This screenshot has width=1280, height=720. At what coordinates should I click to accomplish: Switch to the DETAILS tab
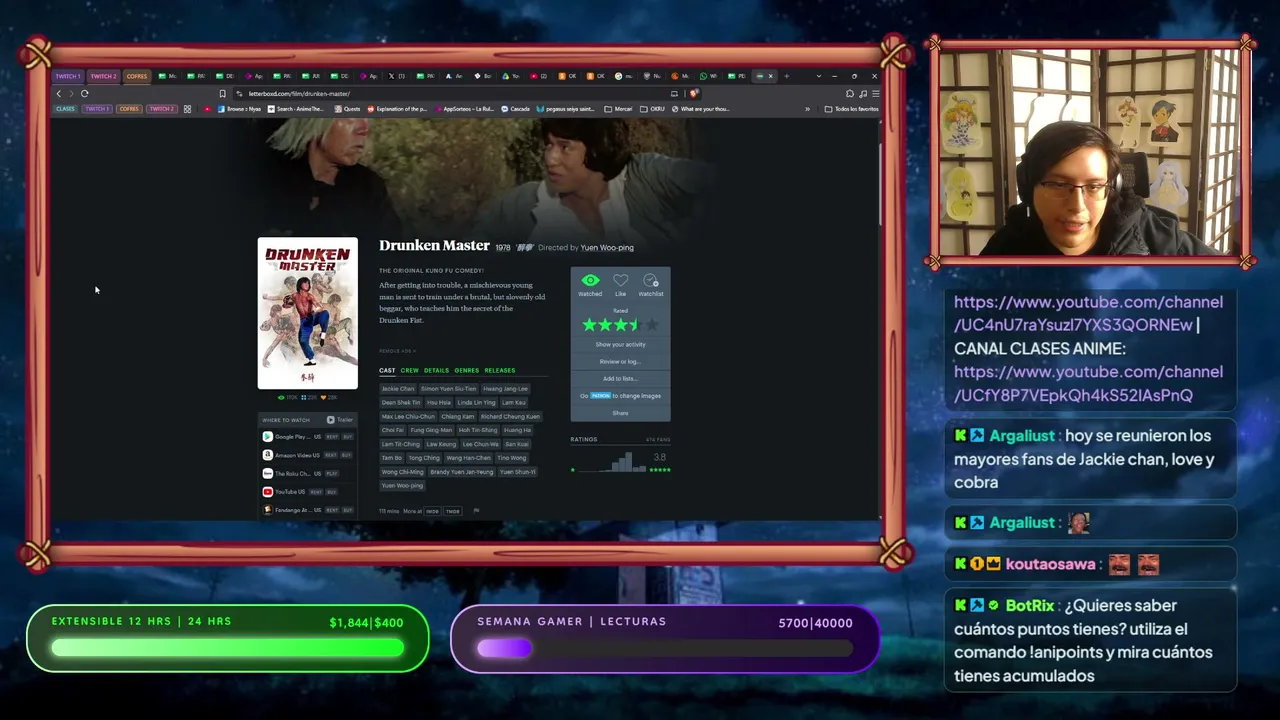tap(436, 371)
